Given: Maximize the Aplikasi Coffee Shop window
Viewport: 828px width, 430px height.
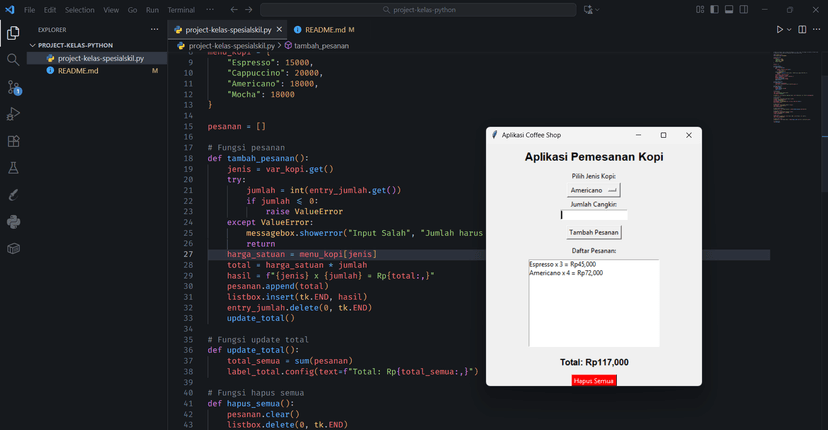Looking at the screenshot, I should (x=663, y=135).
